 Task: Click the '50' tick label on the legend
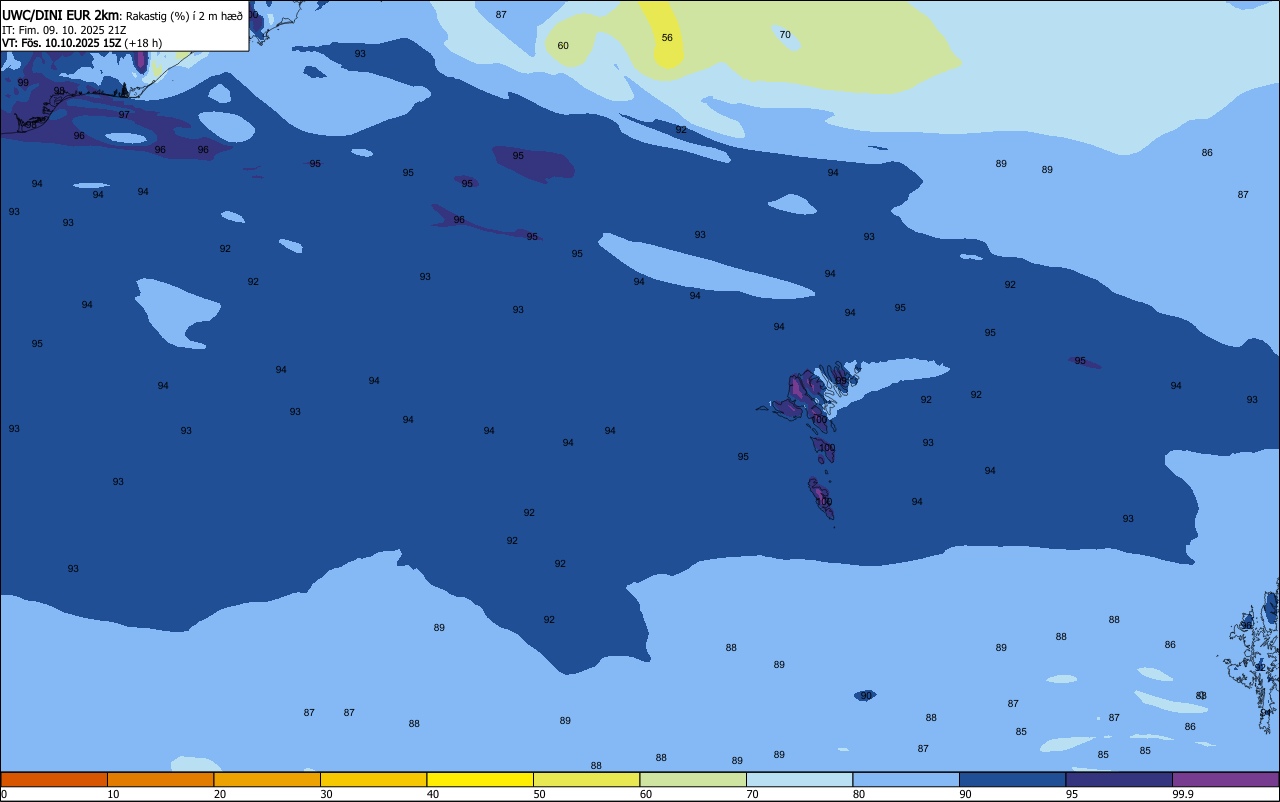[539, 794]
